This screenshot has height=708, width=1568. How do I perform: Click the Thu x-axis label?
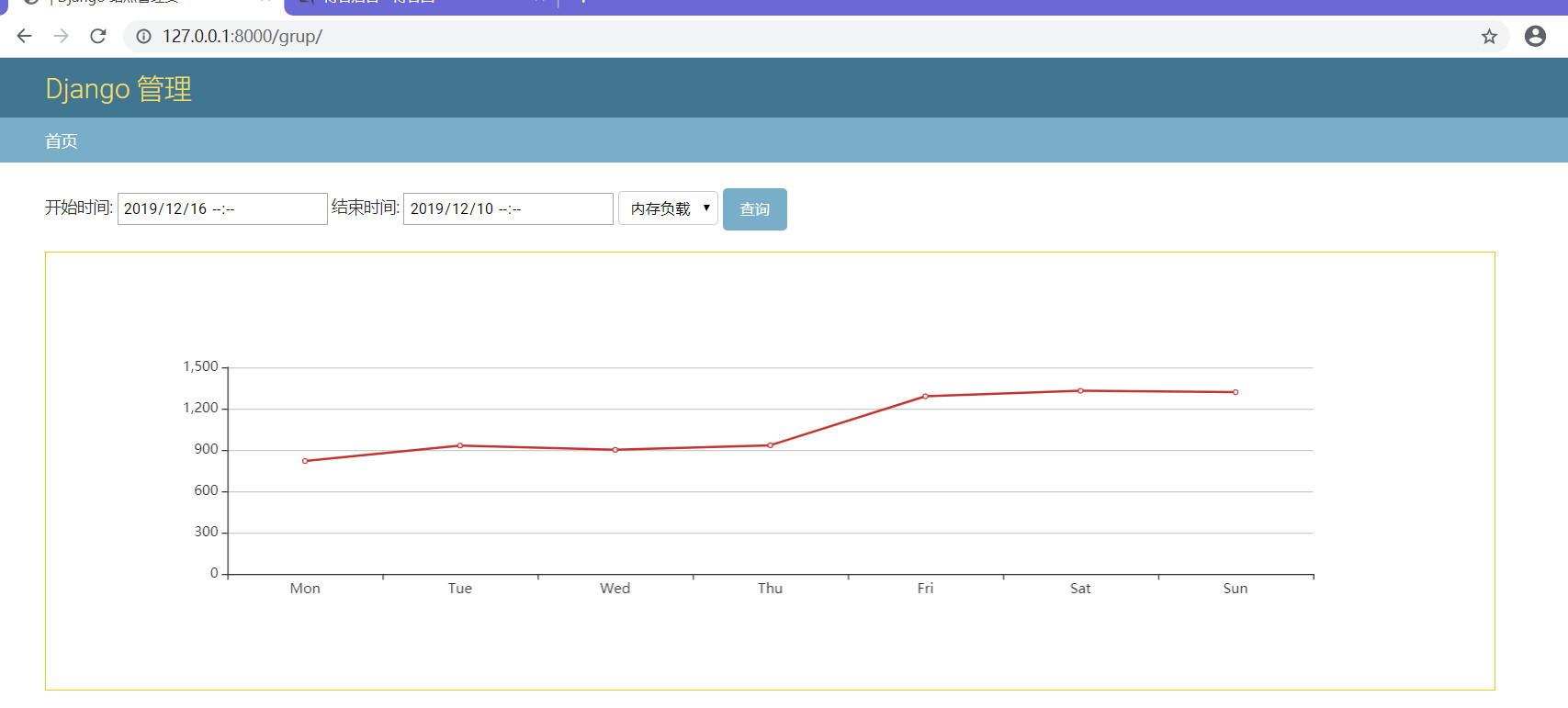tap(770, 589)
